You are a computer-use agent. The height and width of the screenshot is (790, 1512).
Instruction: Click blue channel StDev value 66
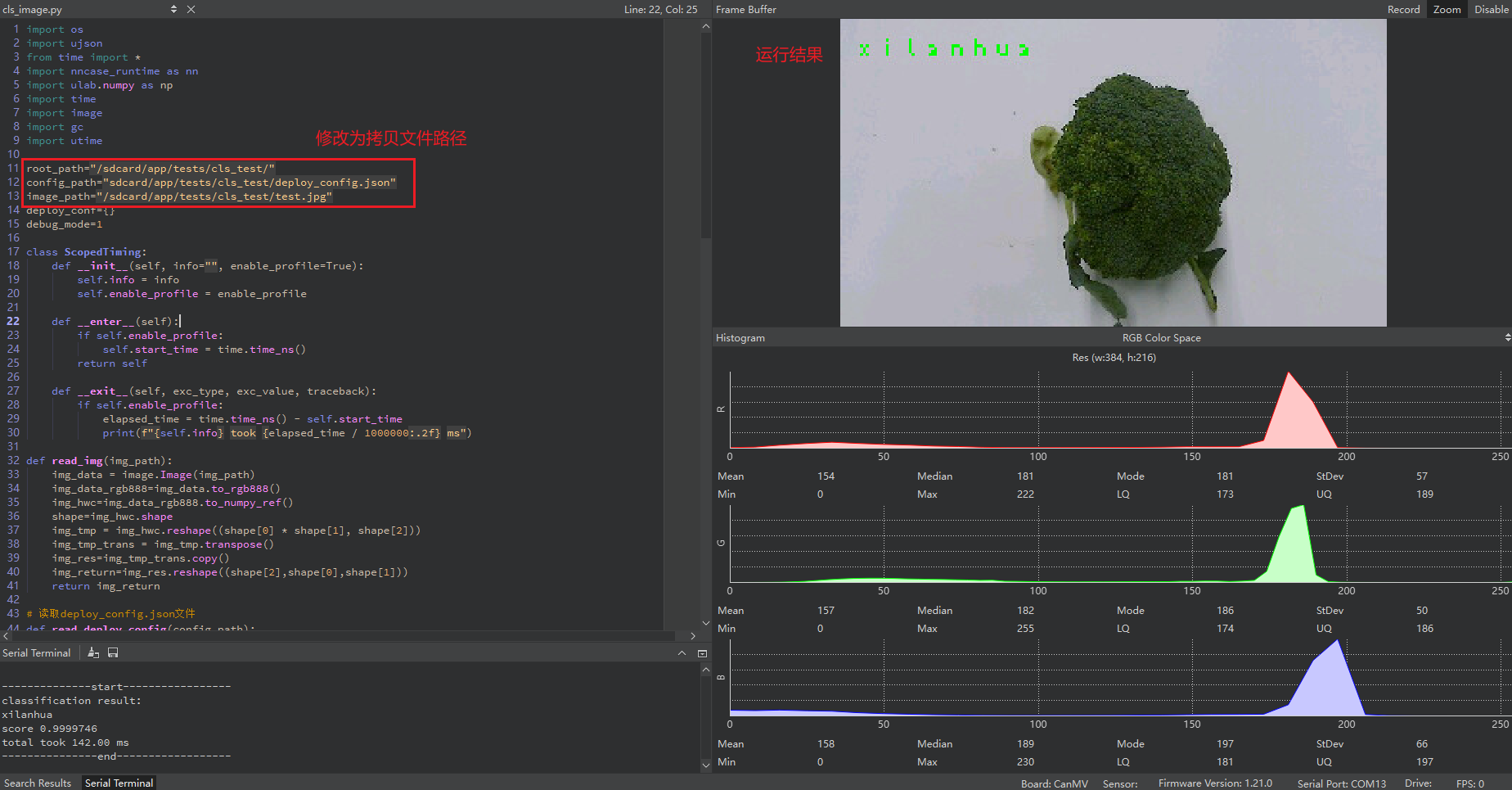tap(1422, 743)
